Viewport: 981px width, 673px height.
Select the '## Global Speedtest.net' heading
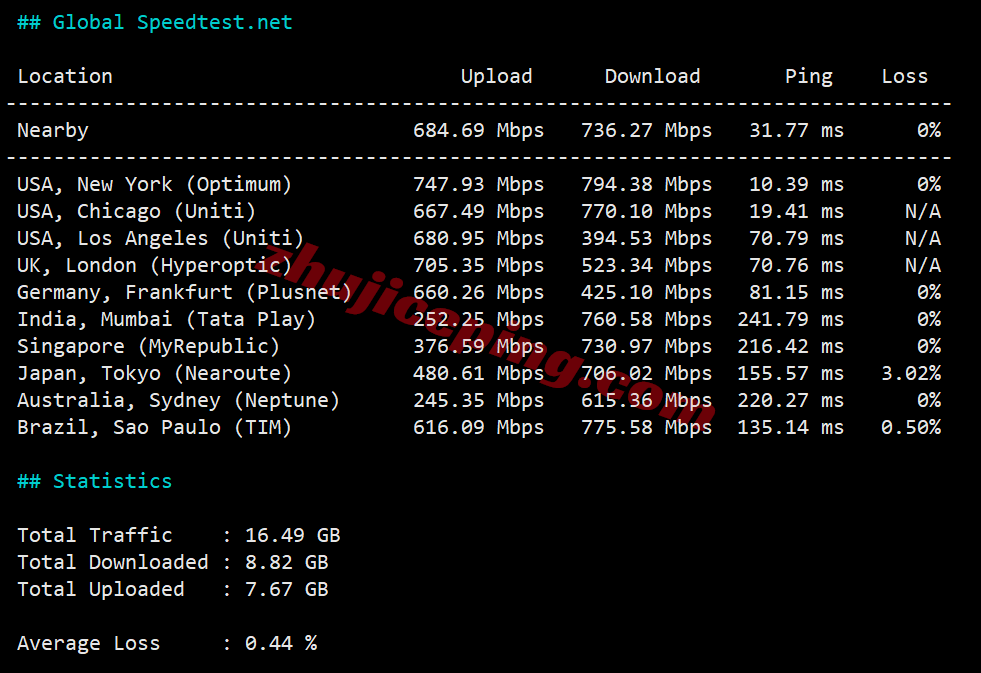click(155, 23)
